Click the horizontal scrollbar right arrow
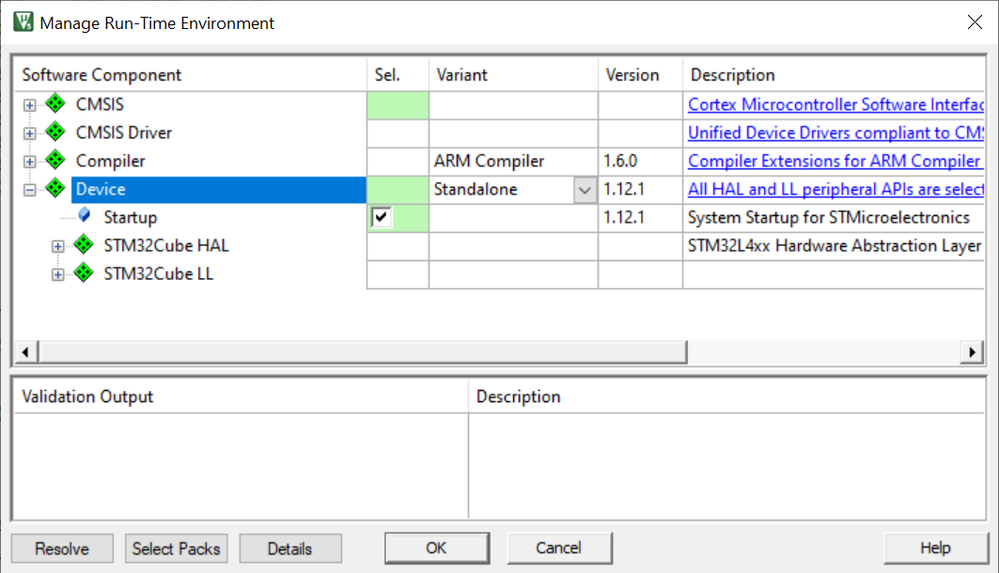 point(972,352)
